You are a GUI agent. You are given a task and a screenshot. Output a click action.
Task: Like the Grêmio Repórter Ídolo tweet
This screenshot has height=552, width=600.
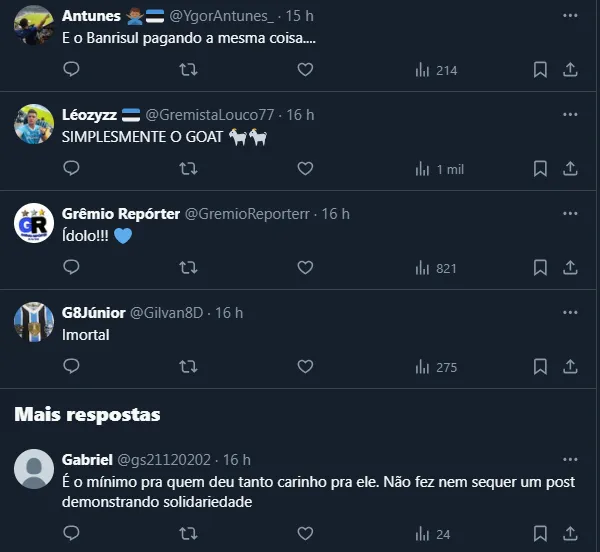[305, 268]
